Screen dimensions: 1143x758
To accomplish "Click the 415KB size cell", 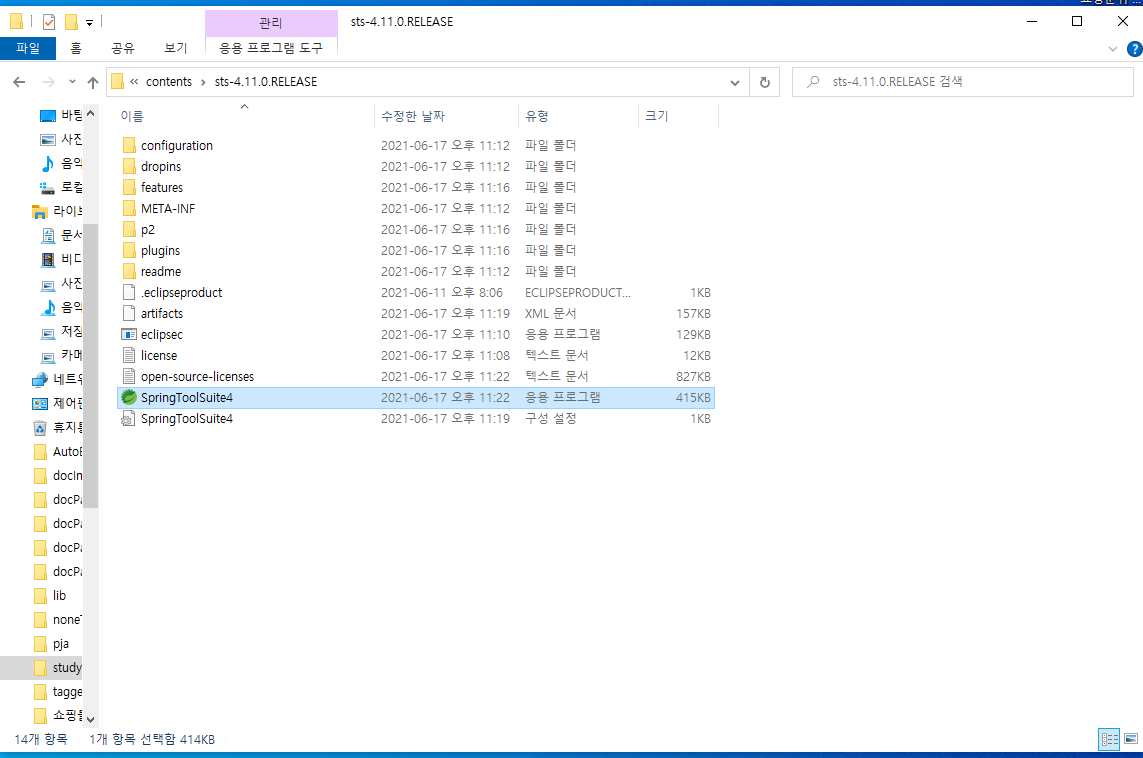I will click(x=693, y=398).
